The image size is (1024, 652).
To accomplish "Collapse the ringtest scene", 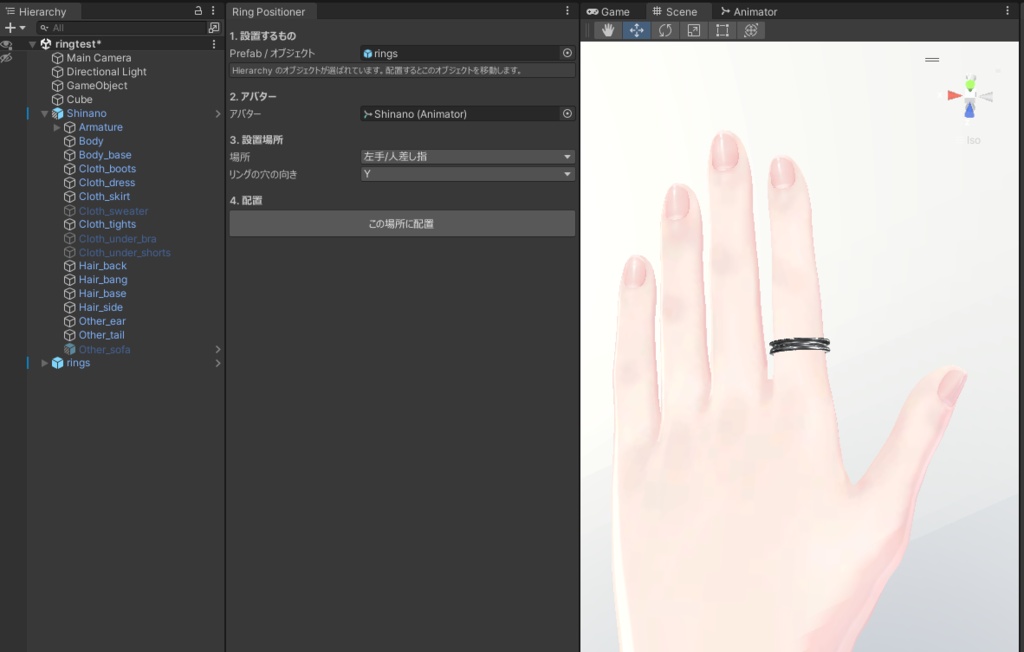I will [x=32, y=44].
